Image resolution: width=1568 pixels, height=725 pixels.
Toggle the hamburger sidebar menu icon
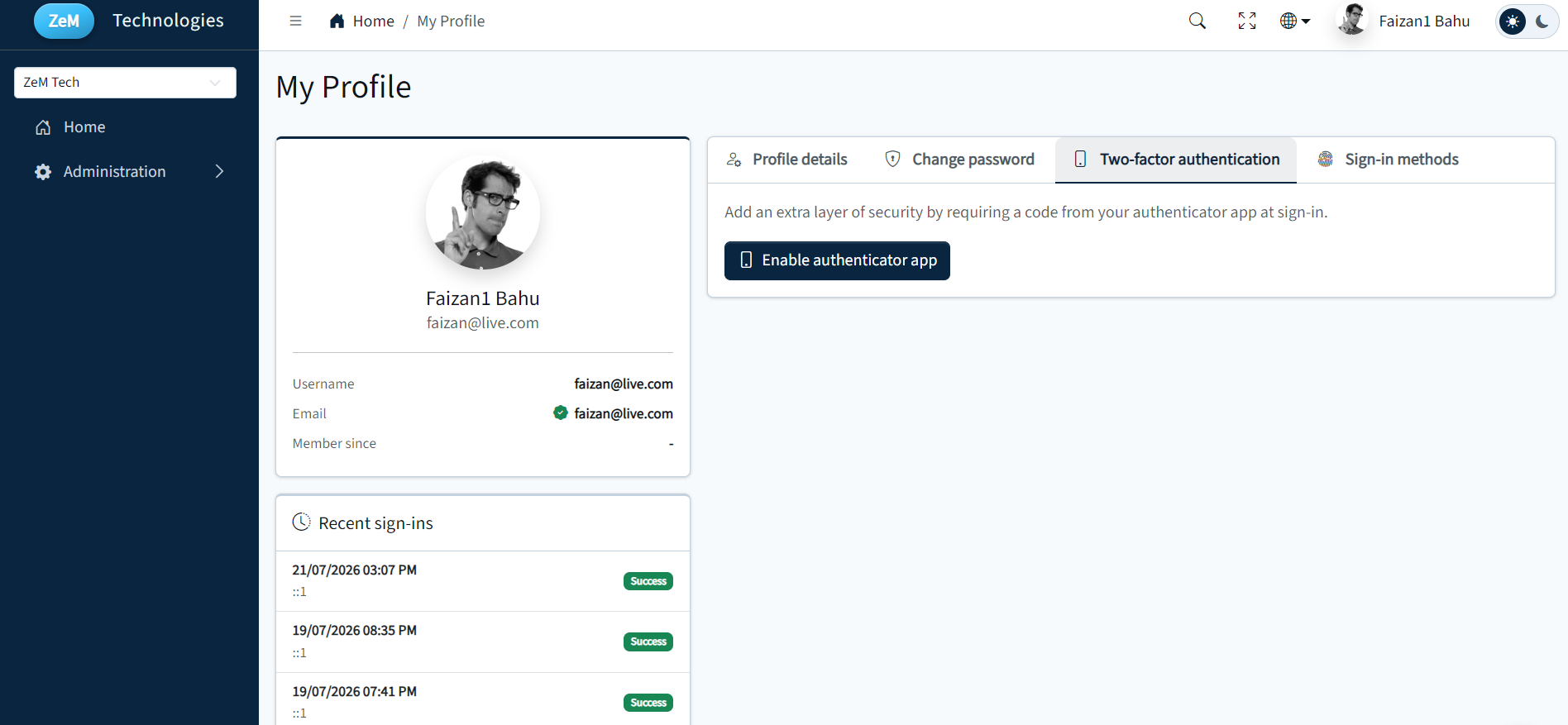point(295,21)
